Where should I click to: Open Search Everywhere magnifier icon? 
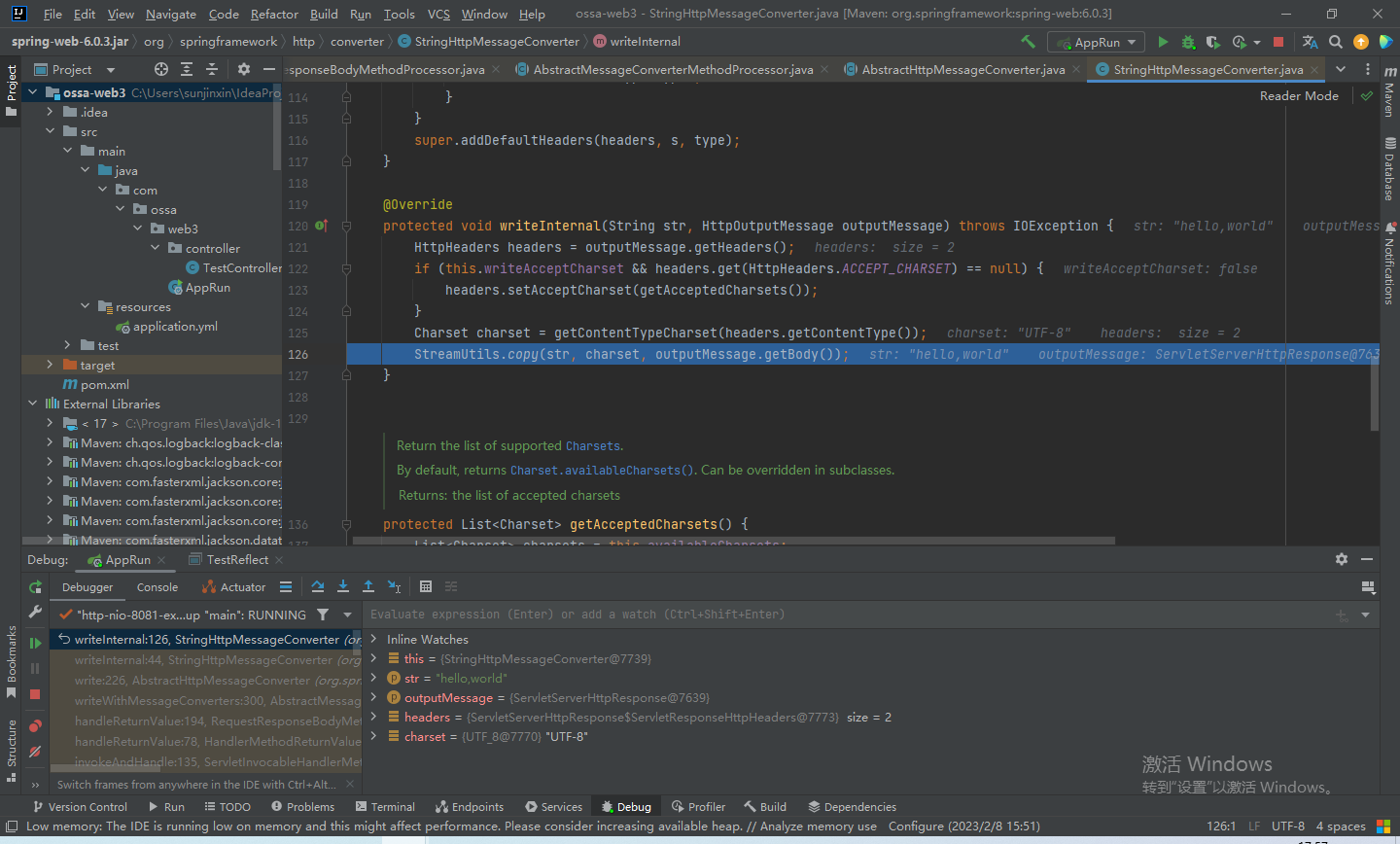(x=1336, y=42)
